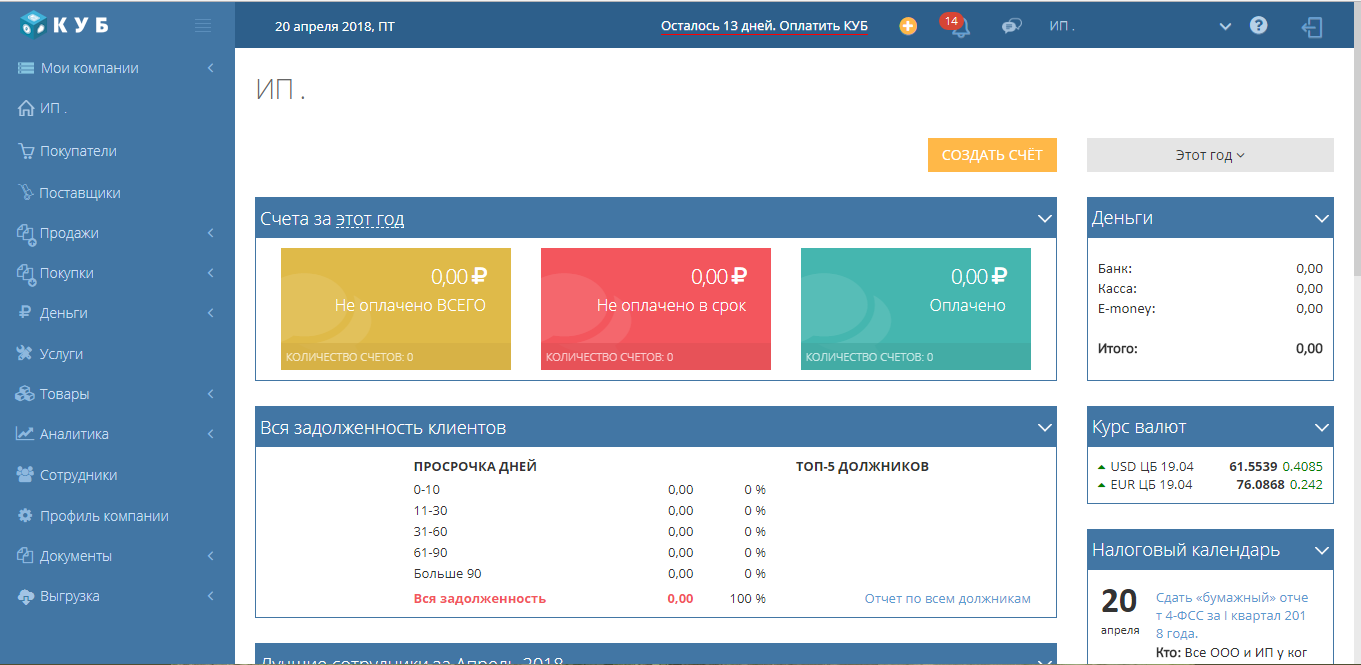Expand the Продажи sidebar submenu

click(117, 233)
